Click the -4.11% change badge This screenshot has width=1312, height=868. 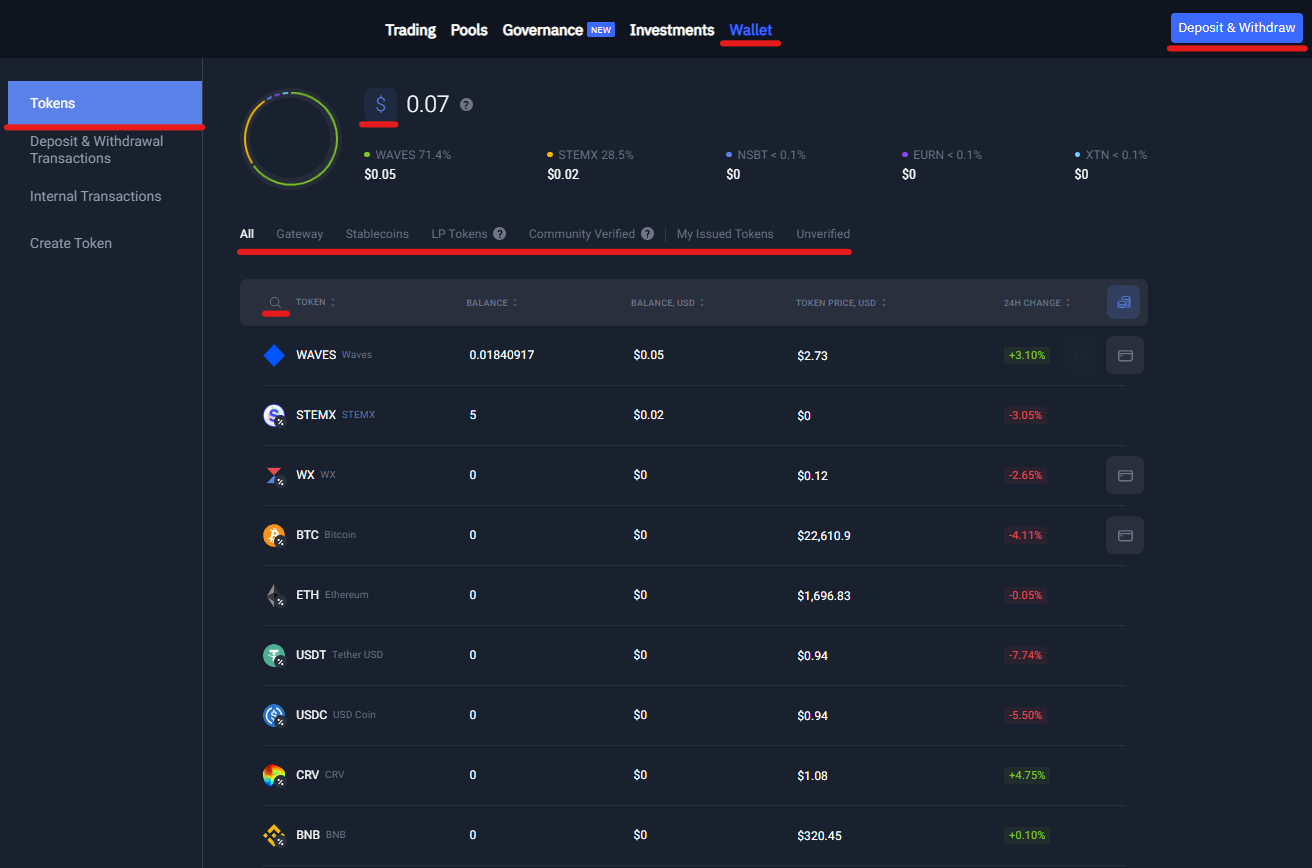coord(1025,535)
